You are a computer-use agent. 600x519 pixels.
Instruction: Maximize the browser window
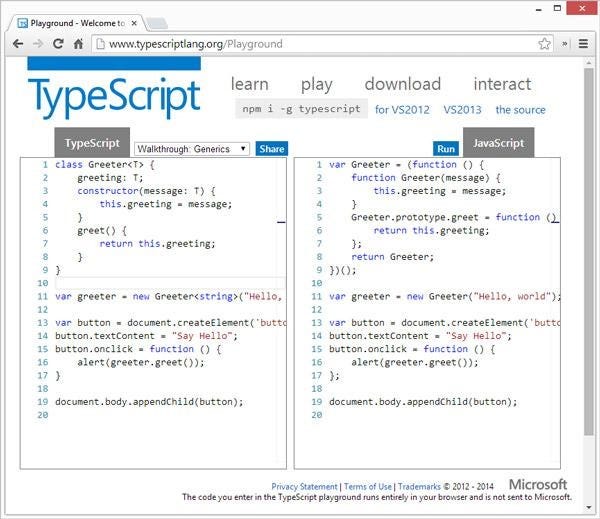[x=557, y=8]
